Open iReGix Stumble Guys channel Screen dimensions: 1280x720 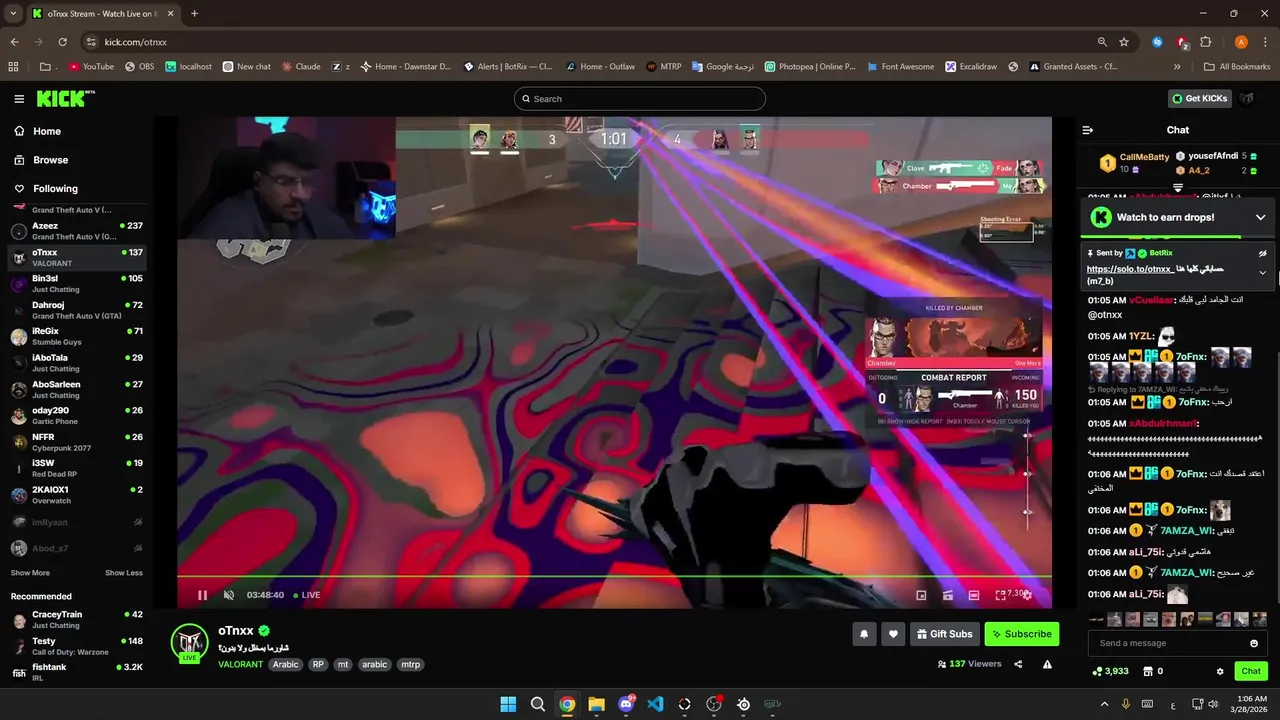click(x=77, y=336)
